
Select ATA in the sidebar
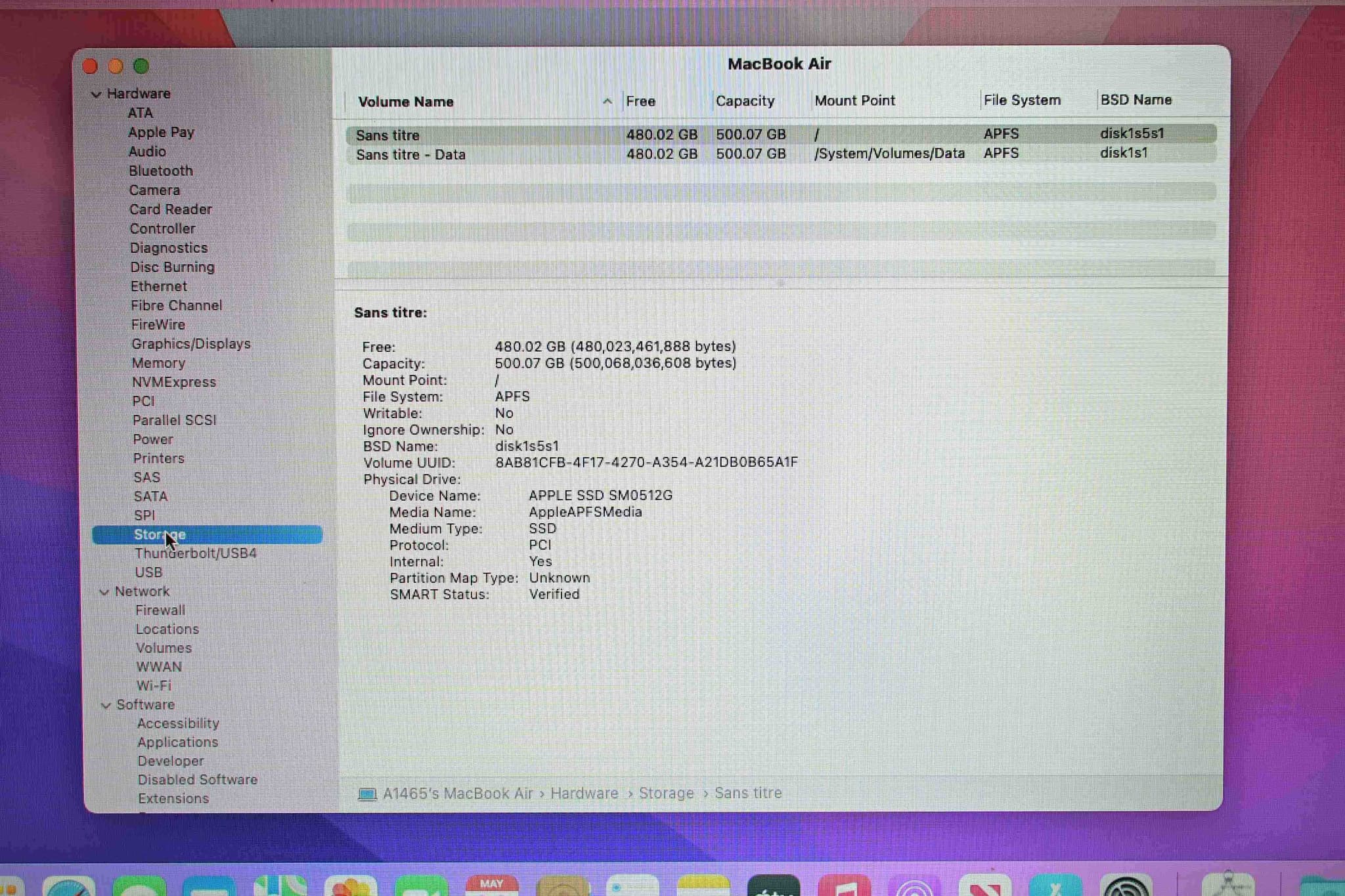click(141, 113)
